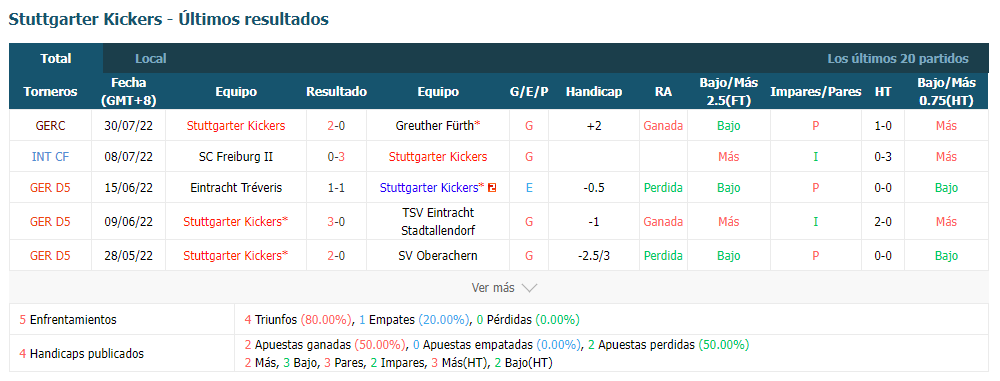1000x381 pixels.
Task: Expand the Ver más chevron arrow
Action: (529, 288)
